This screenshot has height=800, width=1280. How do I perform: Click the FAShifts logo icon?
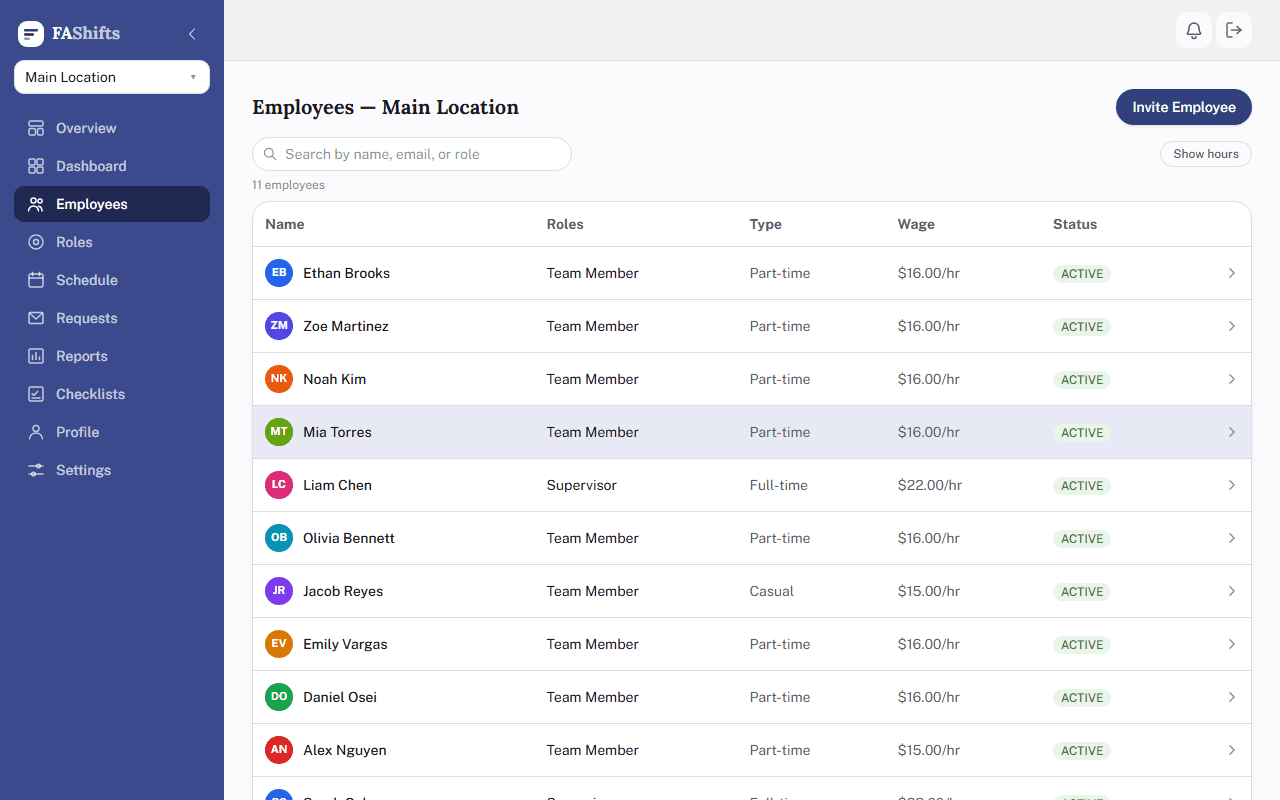click(x=31, y=34)
